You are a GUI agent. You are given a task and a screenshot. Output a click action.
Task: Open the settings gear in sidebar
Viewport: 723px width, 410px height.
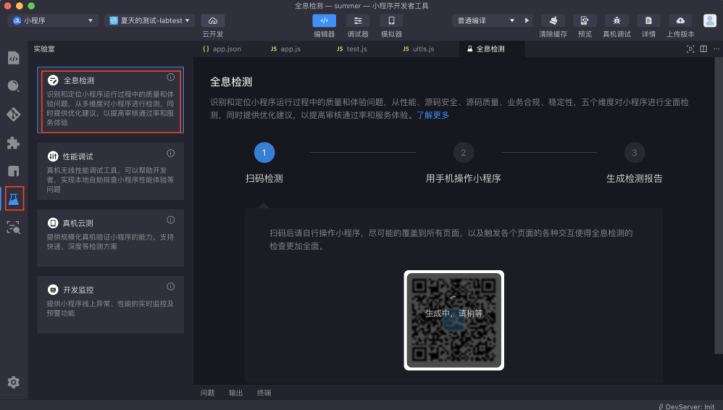[x=13, y=382]
